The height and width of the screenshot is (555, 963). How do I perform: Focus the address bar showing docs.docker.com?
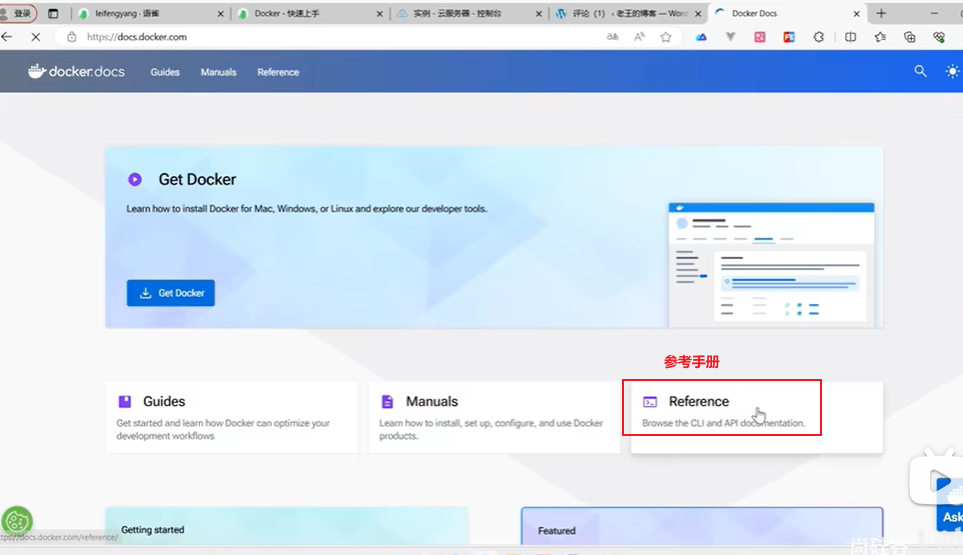point(332,37)
